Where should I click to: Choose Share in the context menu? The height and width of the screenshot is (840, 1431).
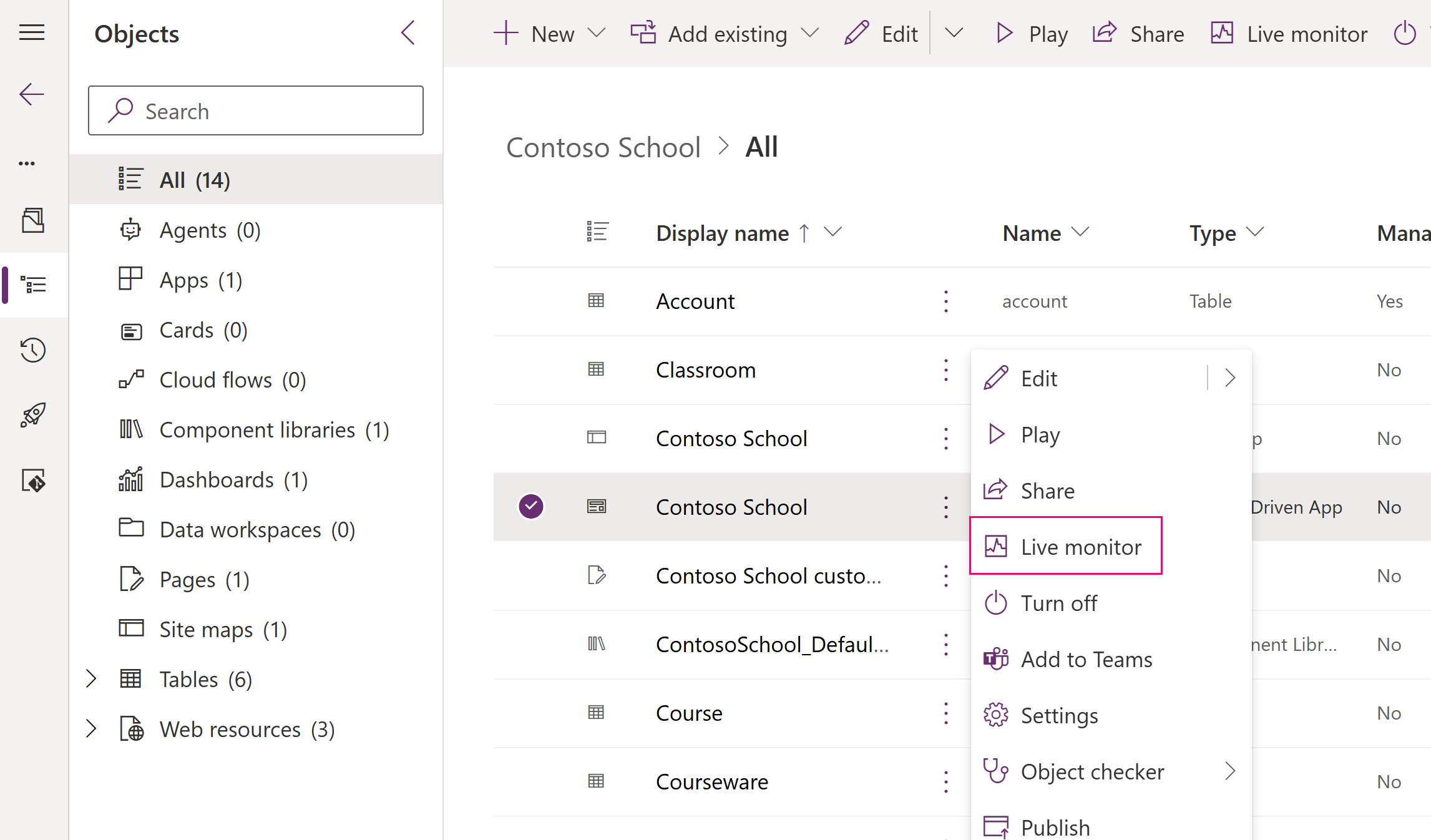[x=1111, y=491]
